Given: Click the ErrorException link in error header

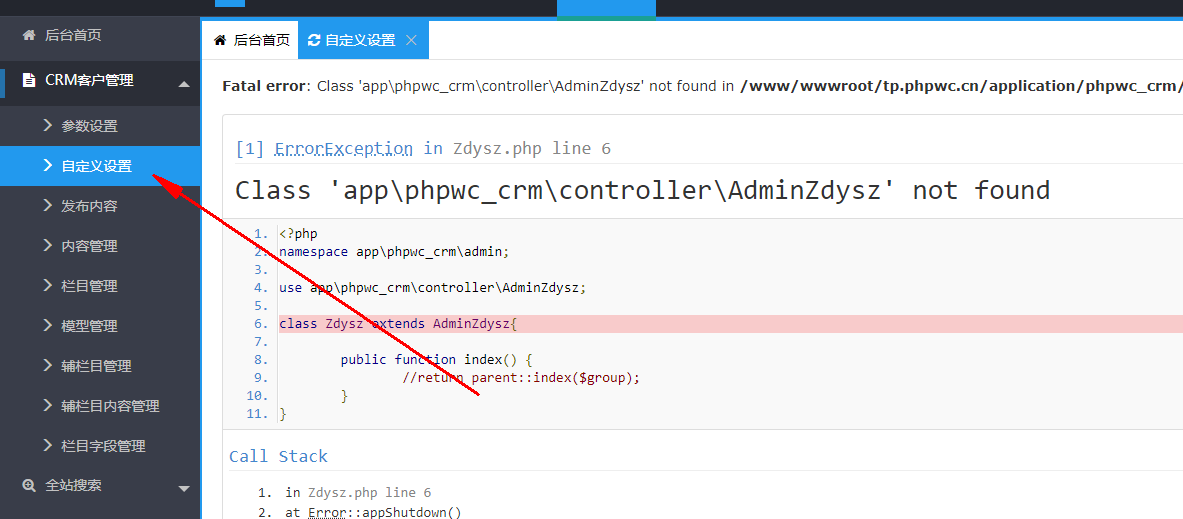Looking at the screenshot, I should 343,149.
